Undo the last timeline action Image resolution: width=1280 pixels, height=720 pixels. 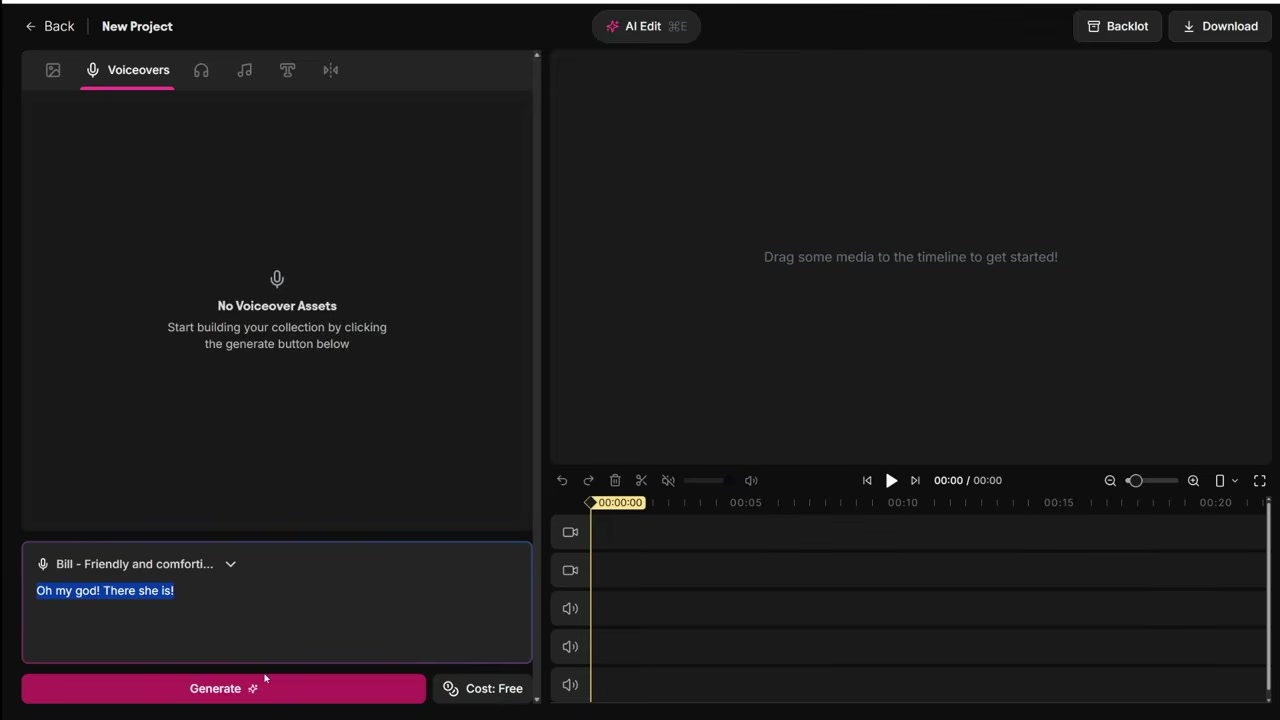tap(562, 481)
